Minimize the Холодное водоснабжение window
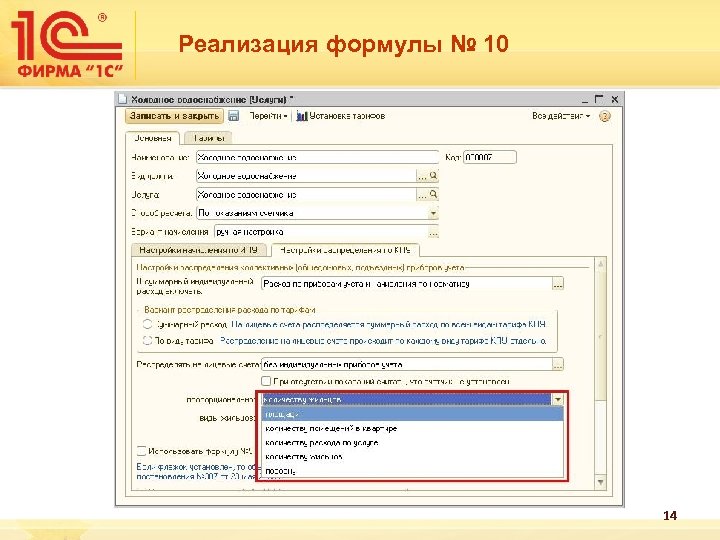This screenshot has height=540, width=720. [585, 99]
